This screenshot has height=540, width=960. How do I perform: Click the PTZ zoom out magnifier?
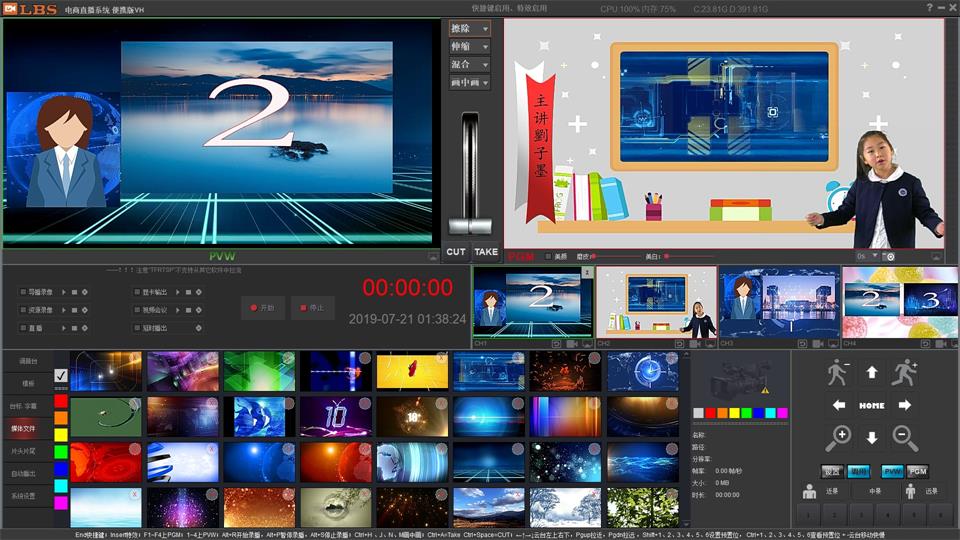click(x=905, y=437)
